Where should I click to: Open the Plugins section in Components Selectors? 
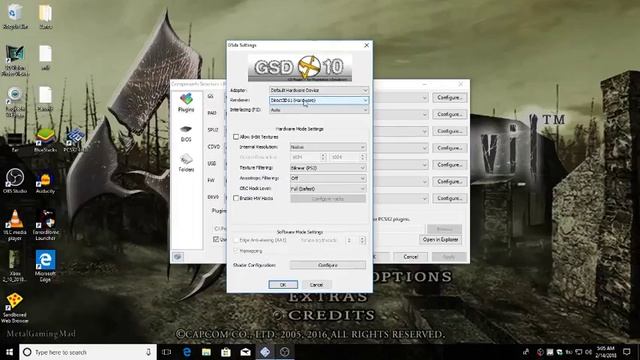(x=186, y=102)
